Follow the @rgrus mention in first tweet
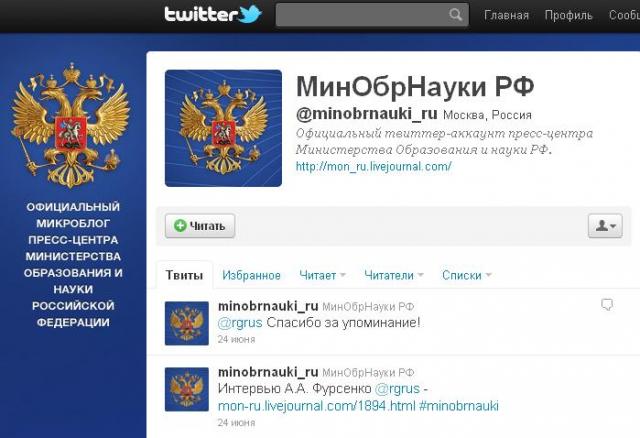This screenshot has width=640, height=438. tap(240, 323)
